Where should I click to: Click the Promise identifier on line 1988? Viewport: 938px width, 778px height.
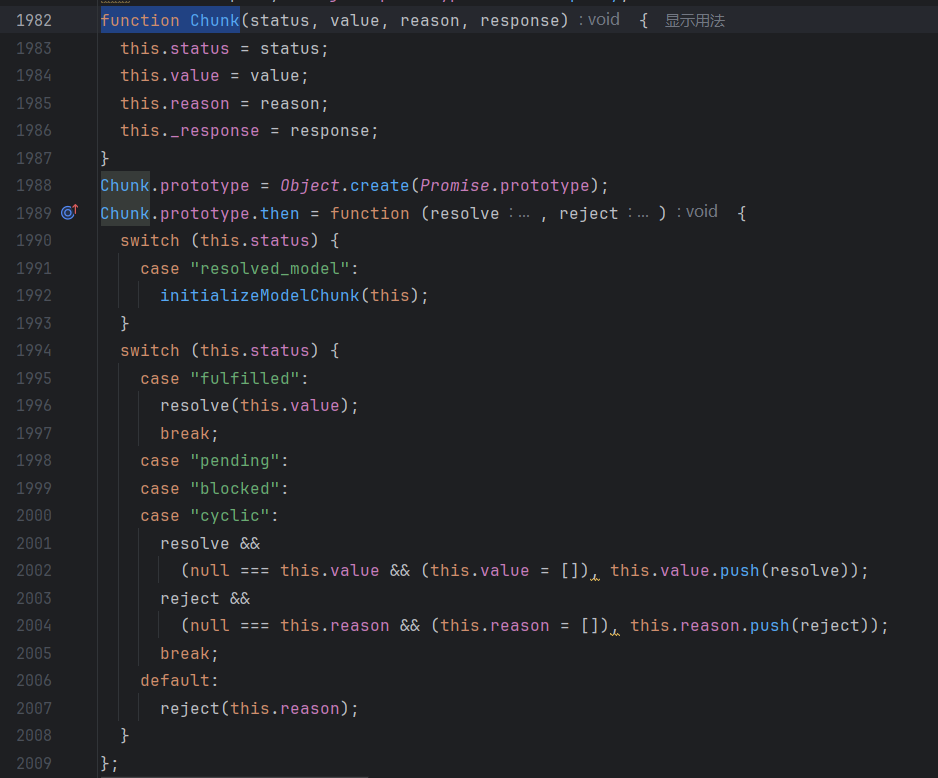(454, 185)
